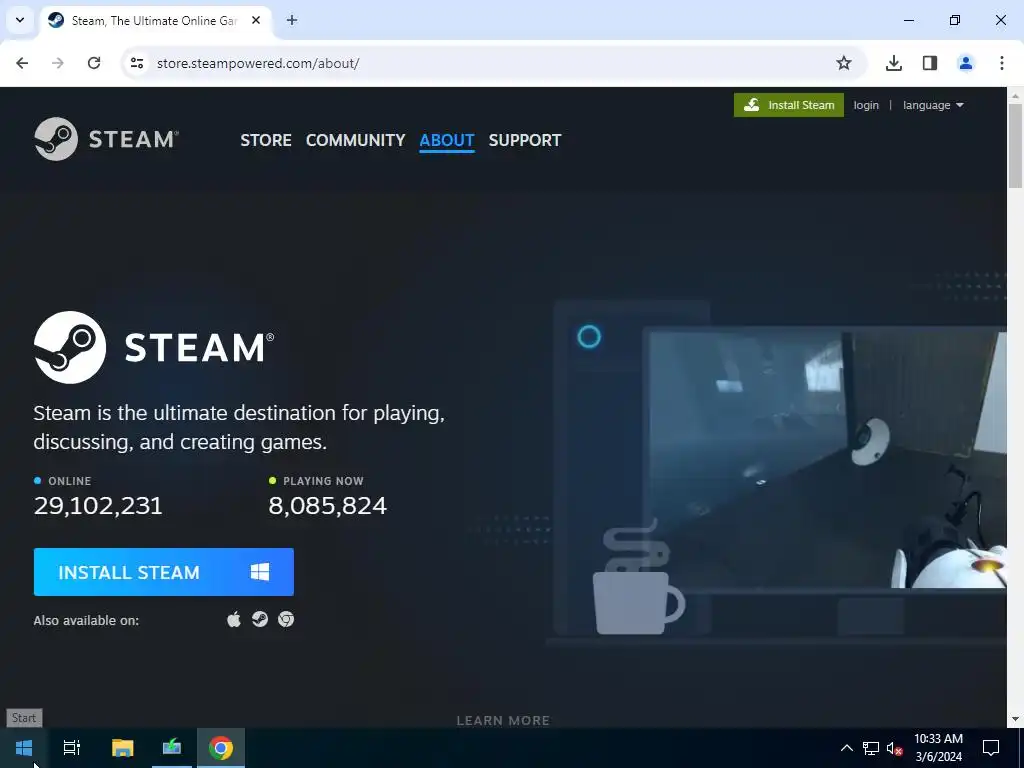Close the Steam browser tab

pyautogui.click(x=256, y=20)
